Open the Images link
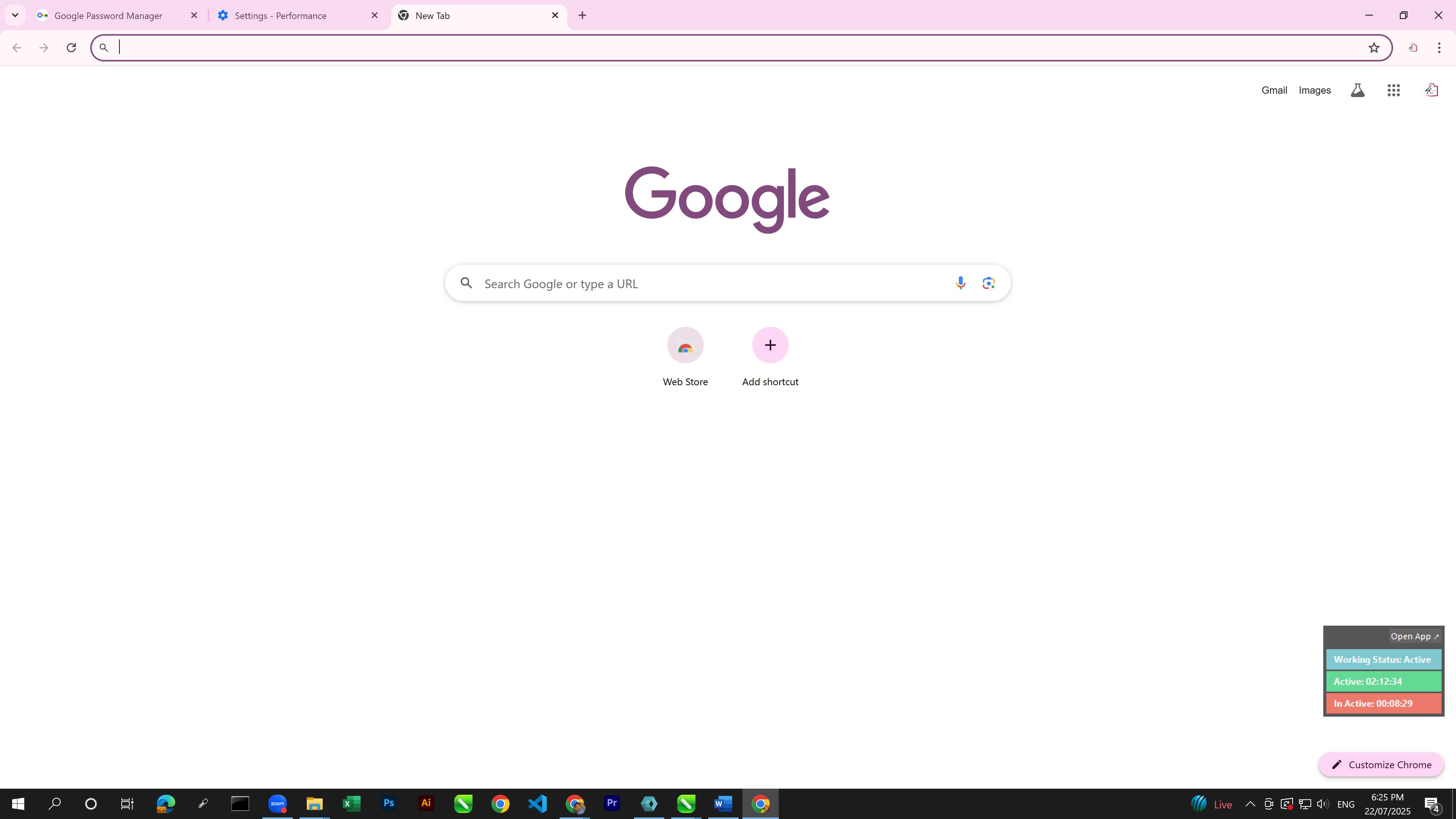The height and width of the screenshot is (819, 1456). pyautogui.click(x=1315, y=91)
